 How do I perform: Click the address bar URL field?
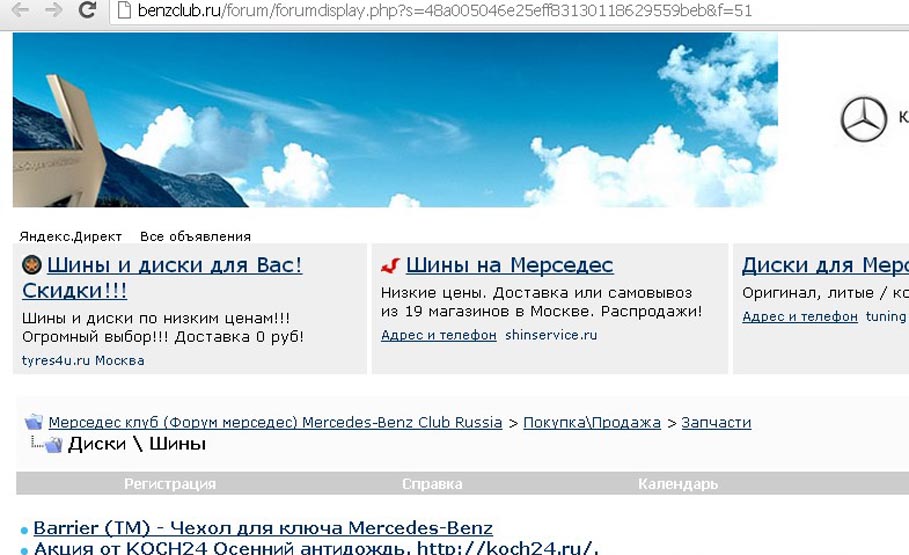pyautogui.click(x=510, y=10)
